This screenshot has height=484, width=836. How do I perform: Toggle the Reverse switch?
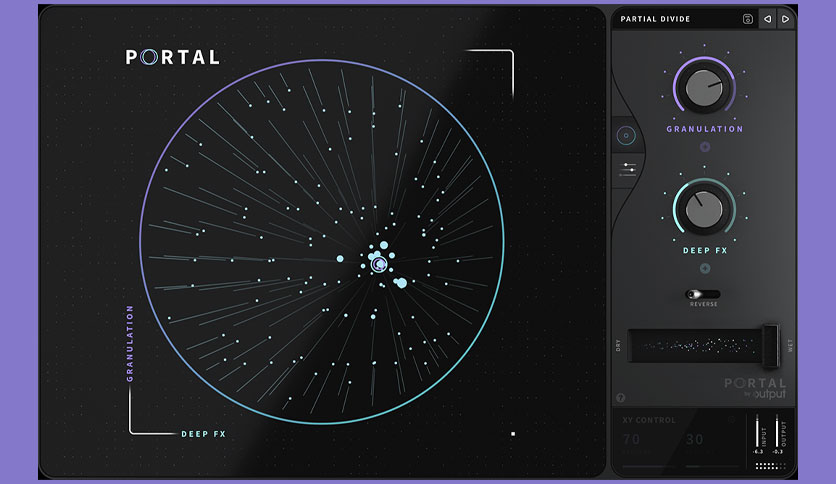click(702, 294)
